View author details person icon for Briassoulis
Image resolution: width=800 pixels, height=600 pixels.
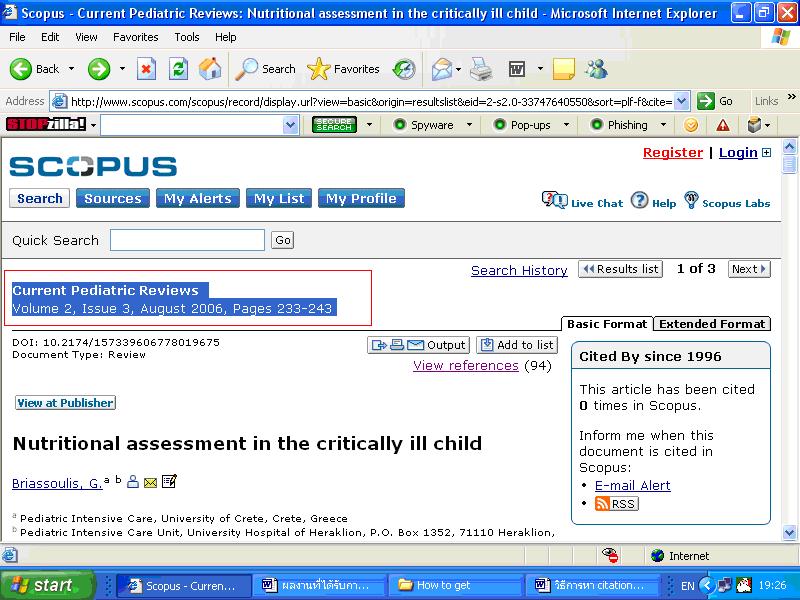[133, 481]
